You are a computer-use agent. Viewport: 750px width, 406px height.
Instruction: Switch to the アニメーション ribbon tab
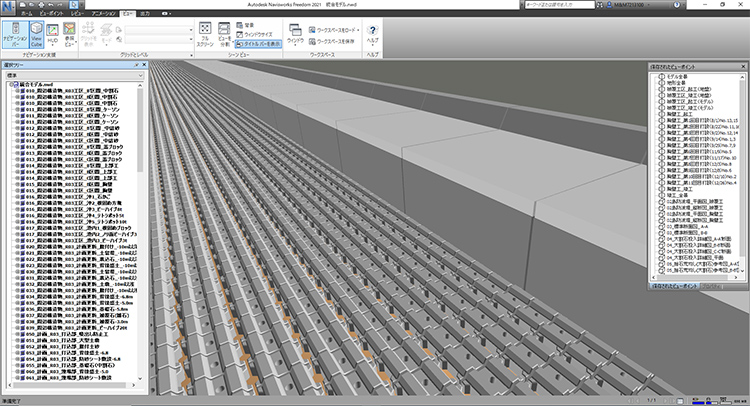[103, 14]
